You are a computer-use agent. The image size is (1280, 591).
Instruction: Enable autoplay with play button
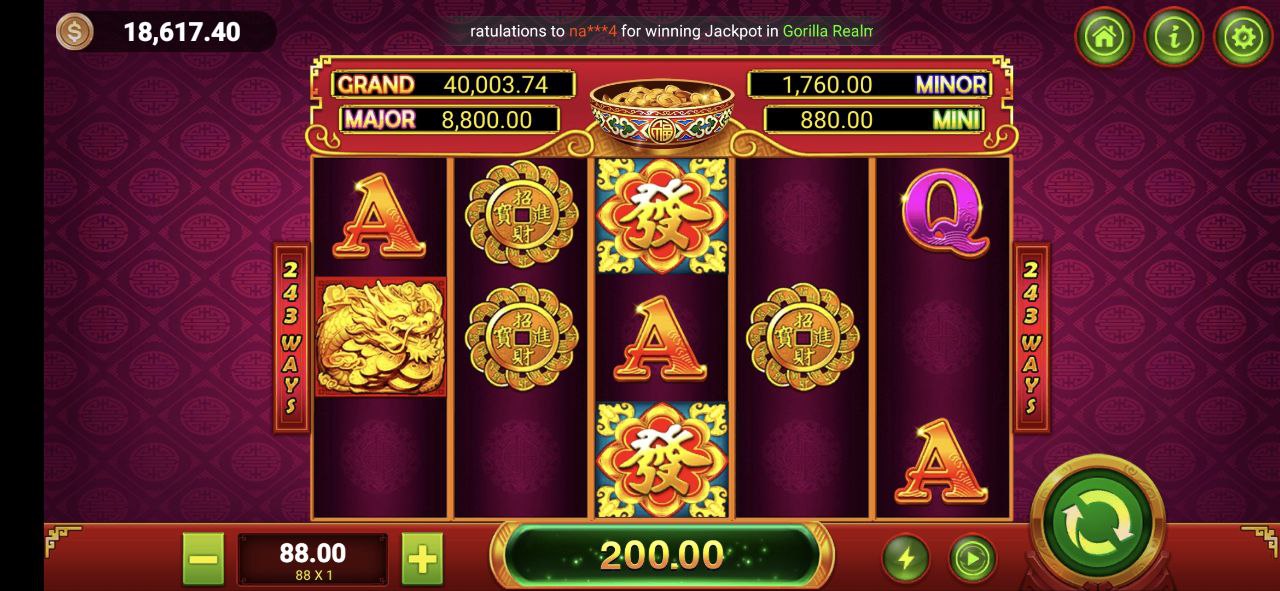point(973,558)
